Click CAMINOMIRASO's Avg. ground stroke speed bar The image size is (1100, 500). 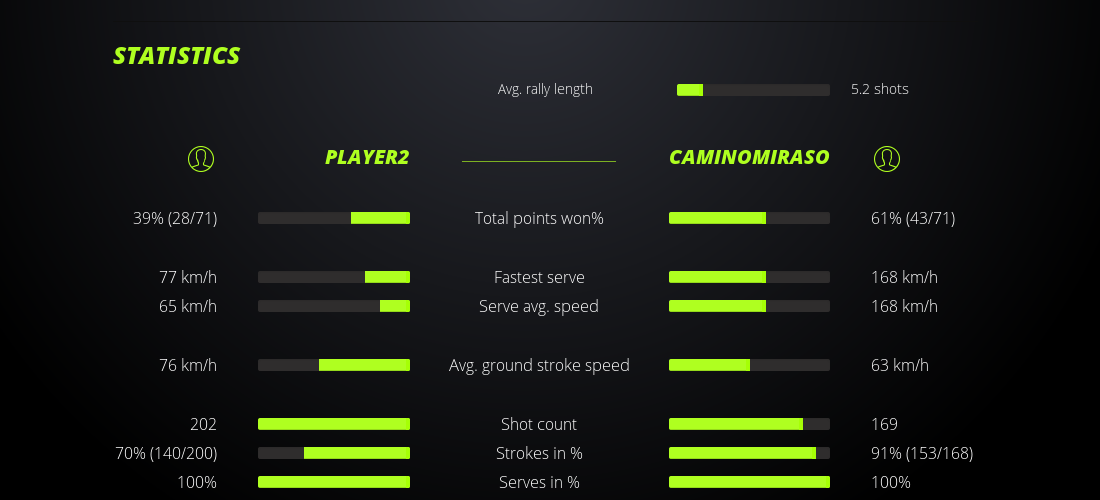(x=749, y=365)
